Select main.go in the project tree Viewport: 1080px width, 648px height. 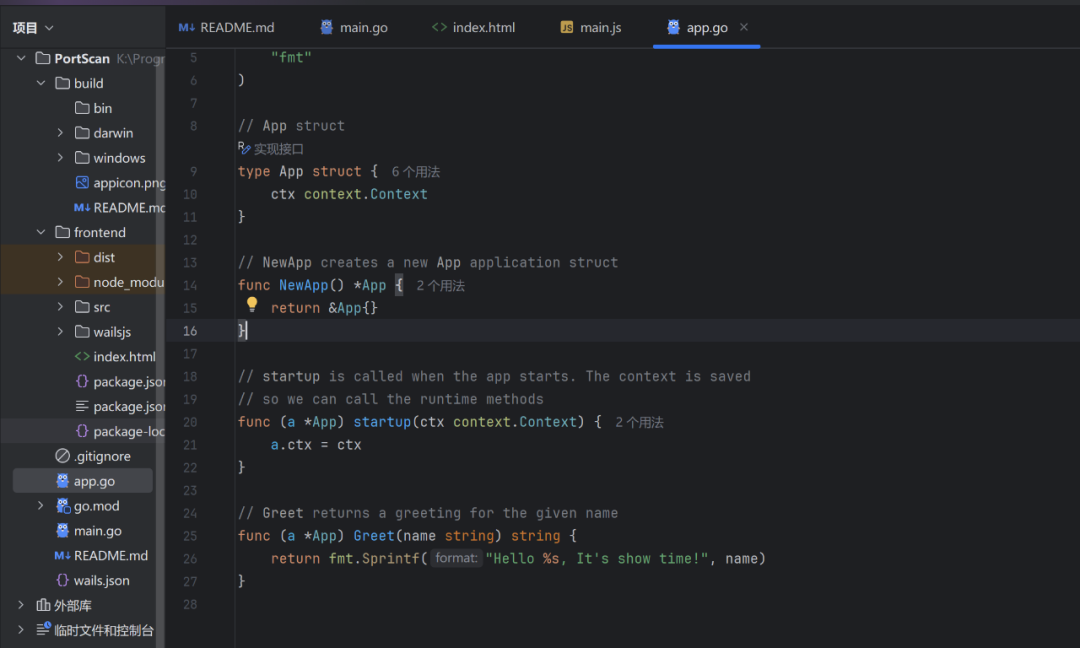pyautogui.click(x=88, y=530)
